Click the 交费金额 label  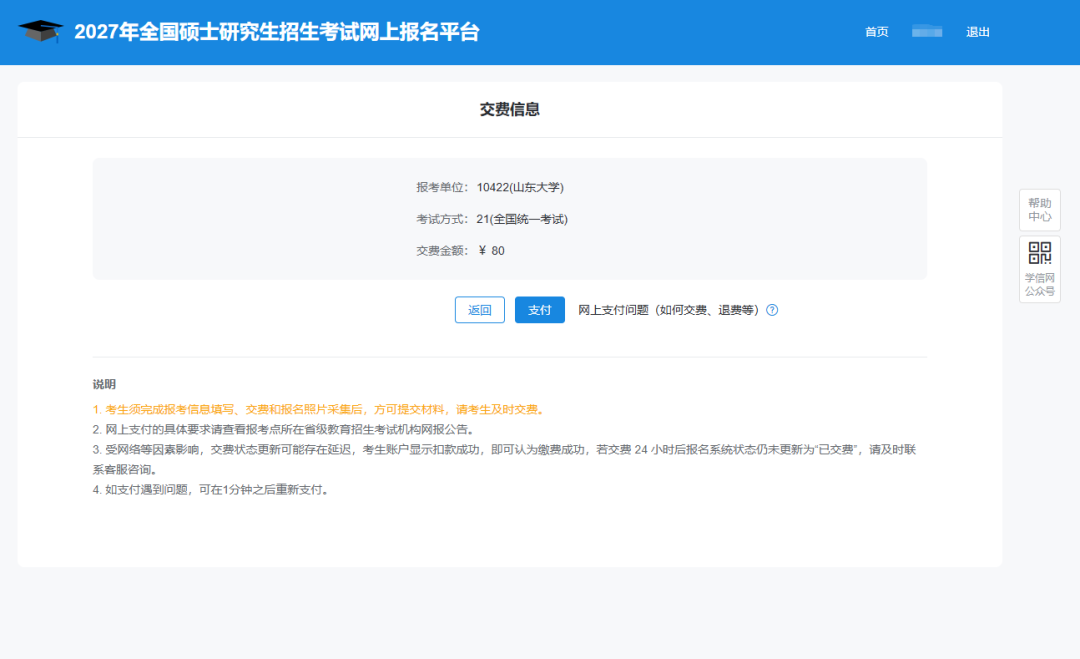click(x=442, y=251)
